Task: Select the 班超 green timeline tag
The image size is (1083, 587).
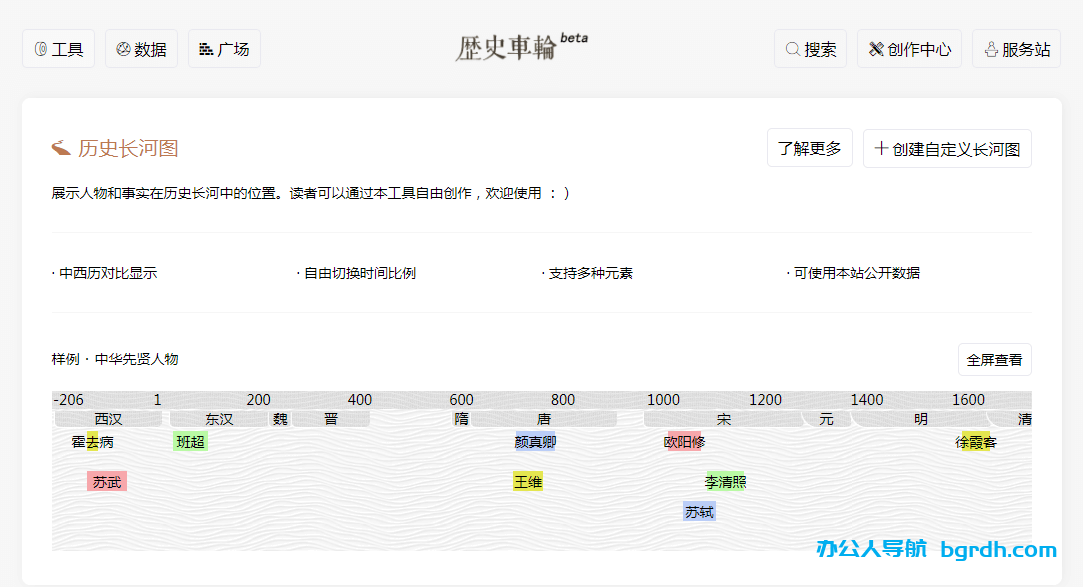Action: click(190, 442)
